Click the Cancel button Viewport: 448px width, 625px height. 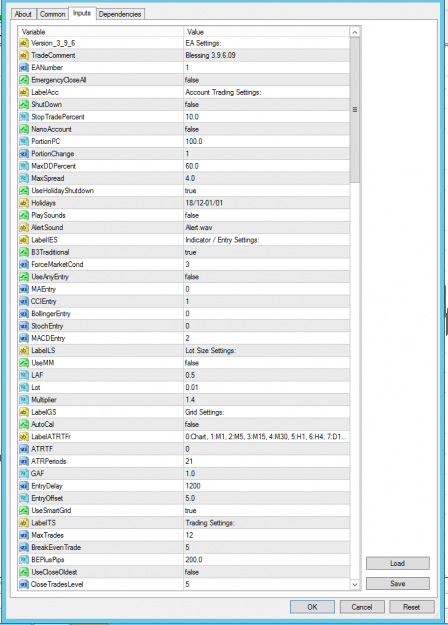pyautogui.click(x=362, y=607)
